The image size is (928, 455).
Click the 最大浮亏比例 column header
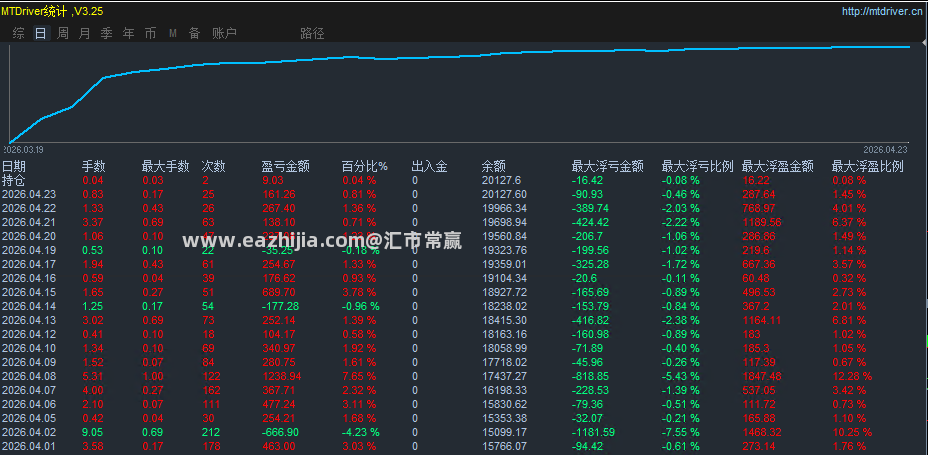[x=698, y=167]
